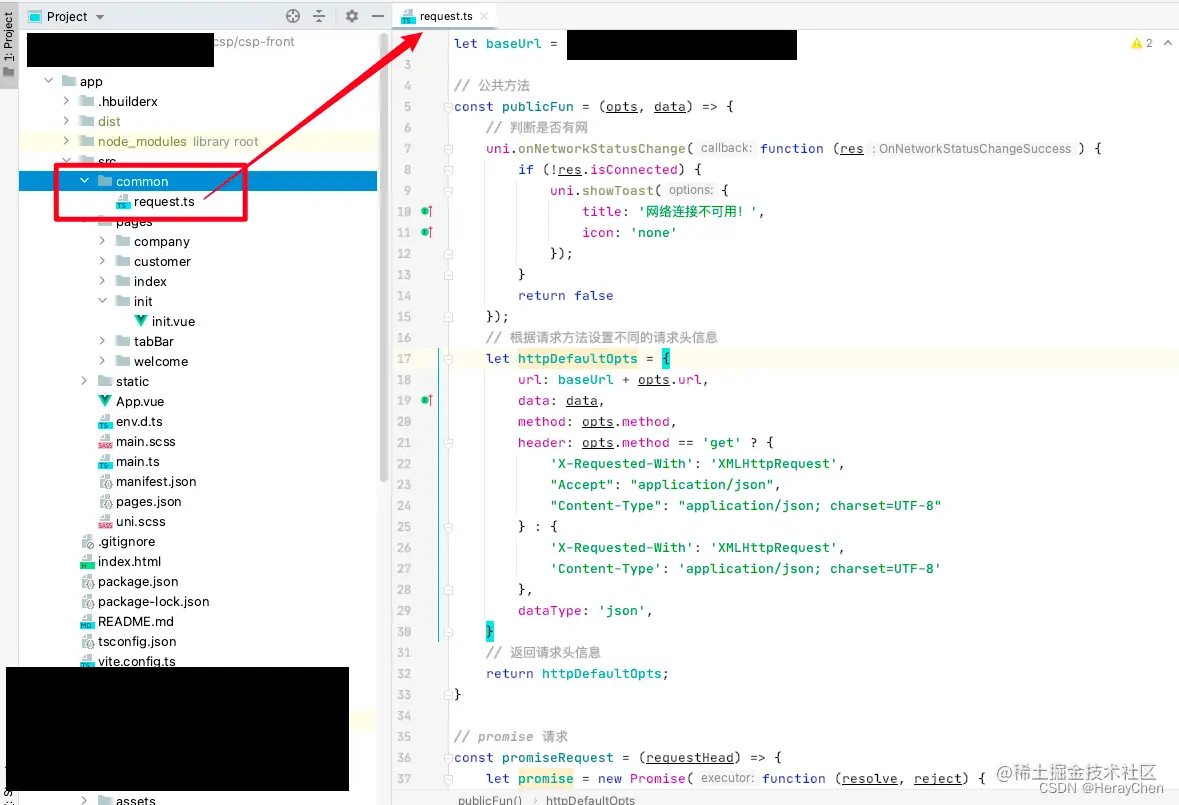The width and height of the screenshot is (1179, 805).
Task: Click the warnings indicator showing 2
Action: (1141, 44)
